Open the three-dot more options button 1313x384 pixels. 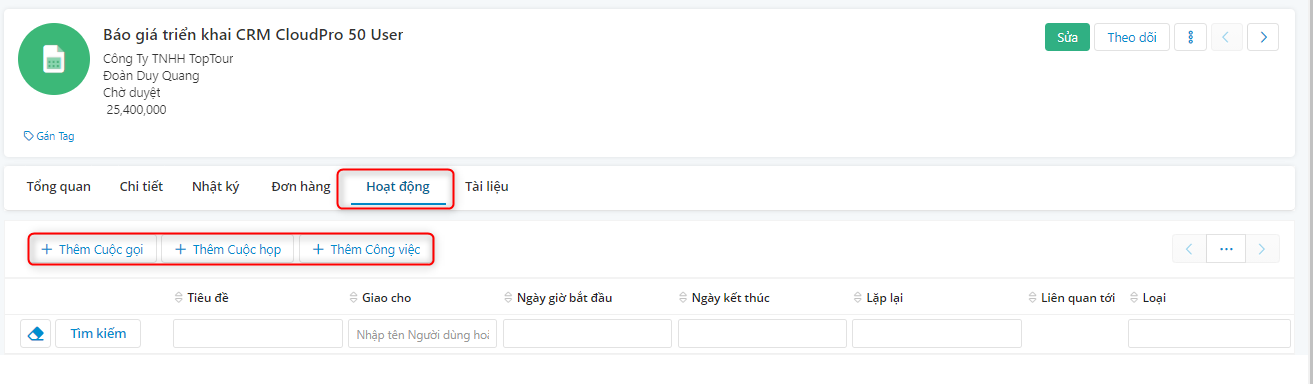tap(1190, 37)
